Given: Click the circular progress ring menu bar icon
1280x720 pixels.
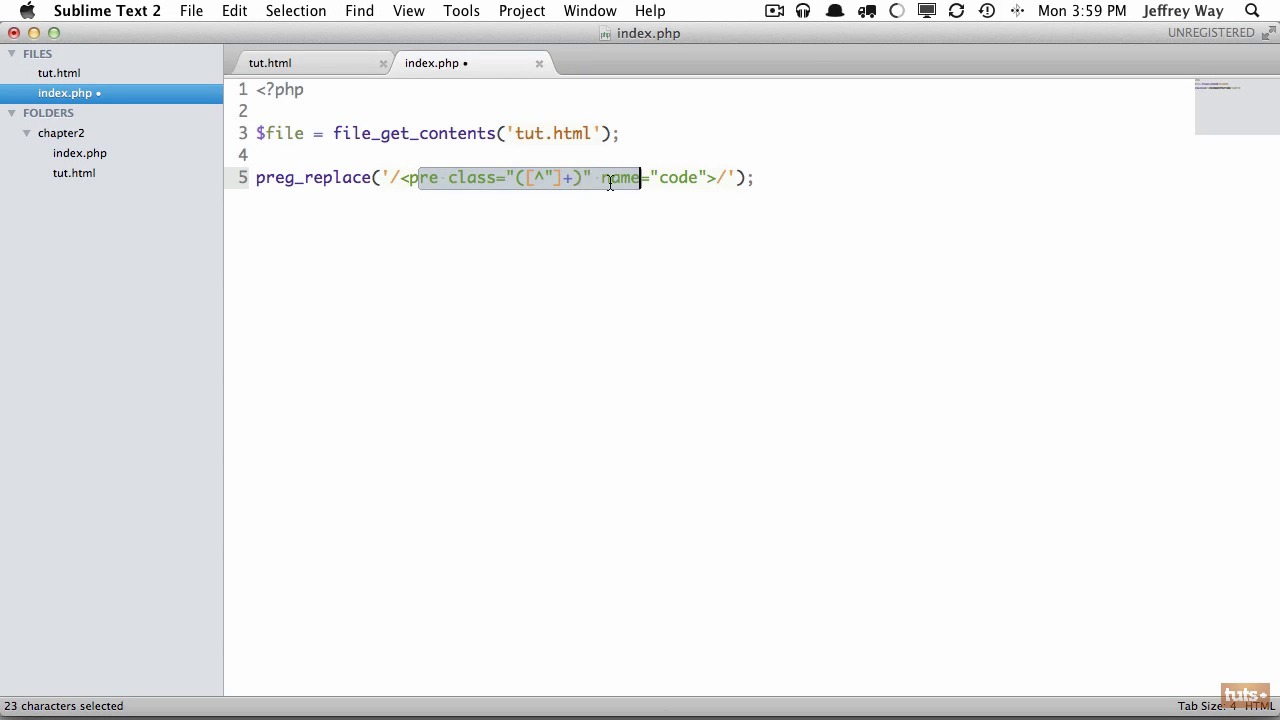Looking at the screenshot, I should coord(897,11).
